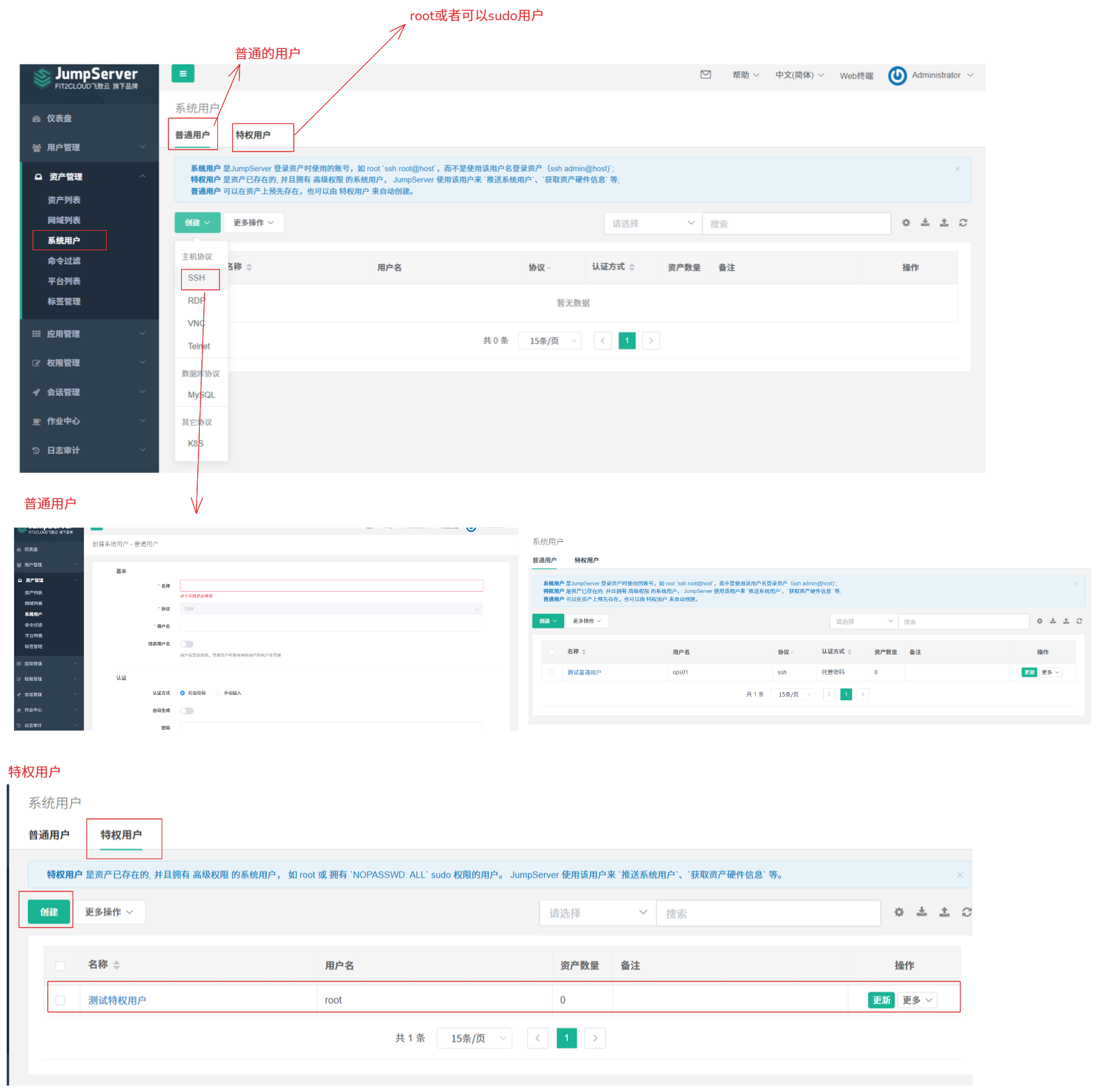
Task: Open the mail envelope icon in top bar
Action: [x=706, y=74]
